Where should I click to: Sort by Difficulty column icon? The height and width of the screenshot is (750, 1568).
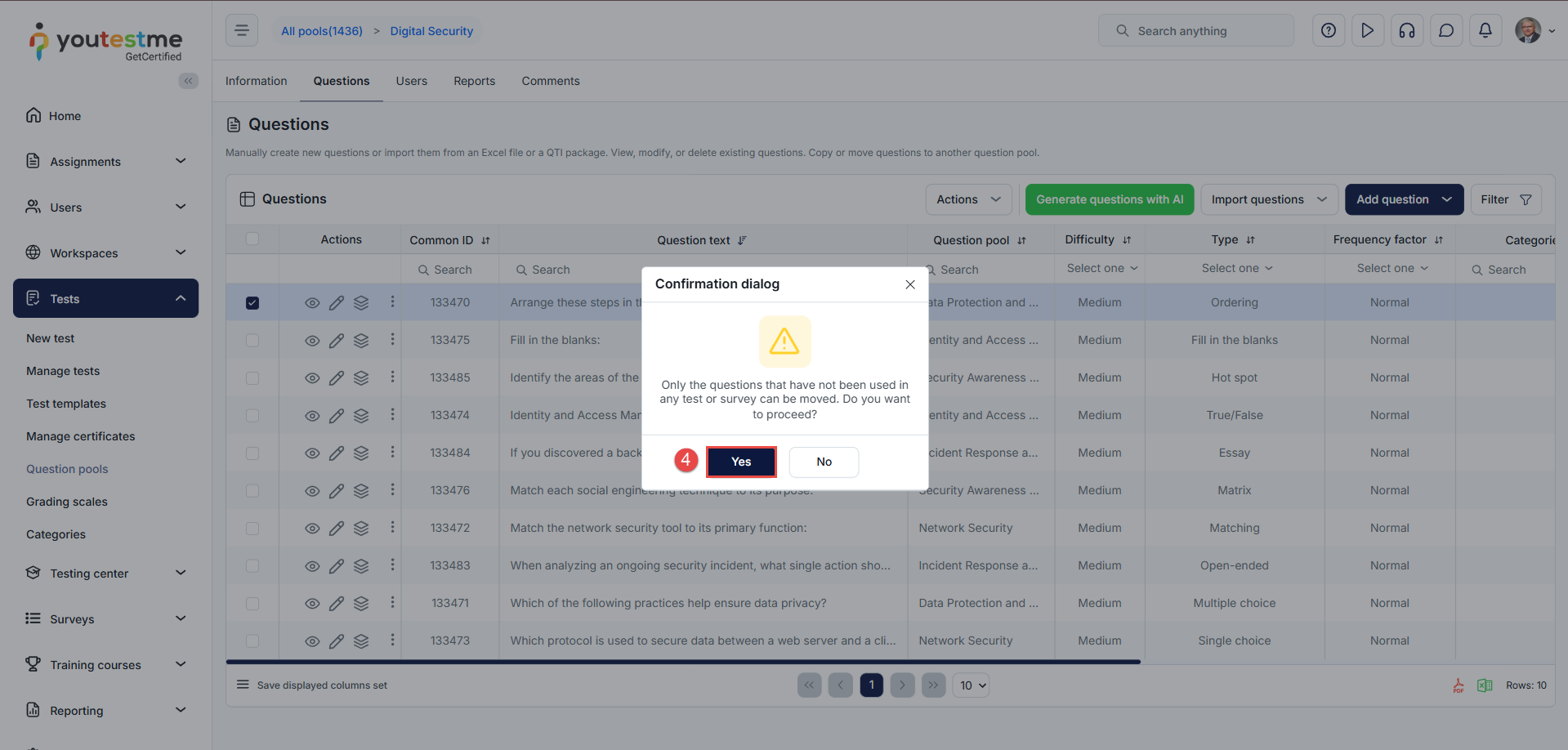click(x=1127, y=240)
